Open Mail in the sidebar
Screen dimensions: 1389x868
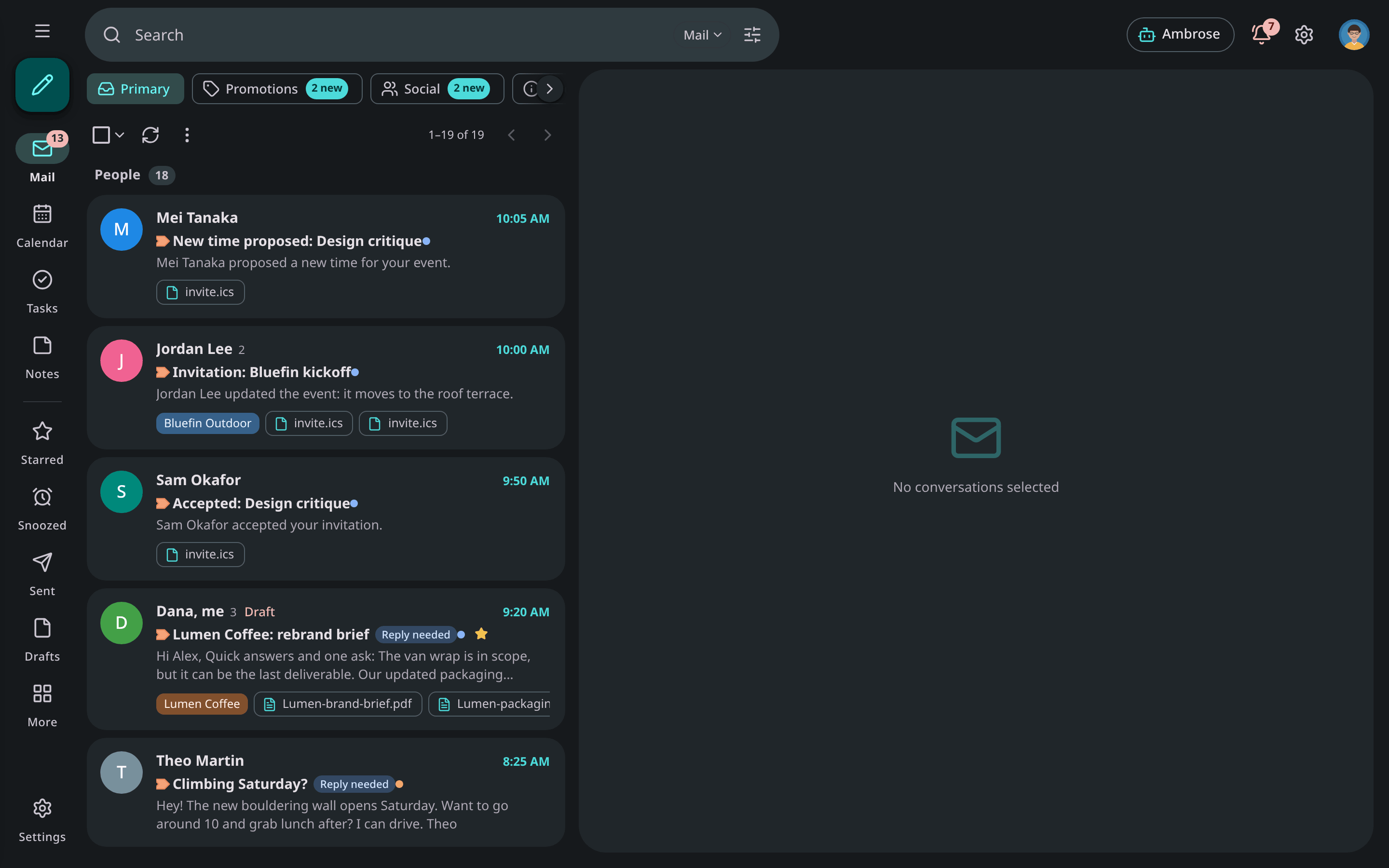coord(42,159)
